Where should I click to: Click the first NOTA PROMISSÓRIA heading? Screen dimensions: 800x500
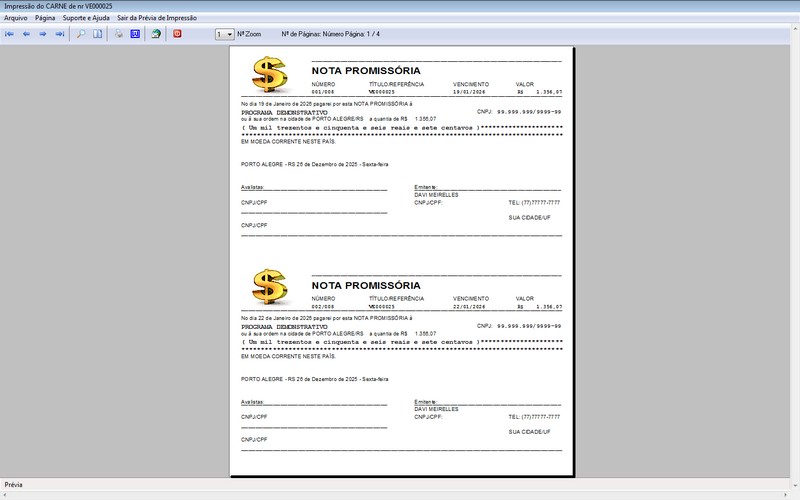point(366,70)
